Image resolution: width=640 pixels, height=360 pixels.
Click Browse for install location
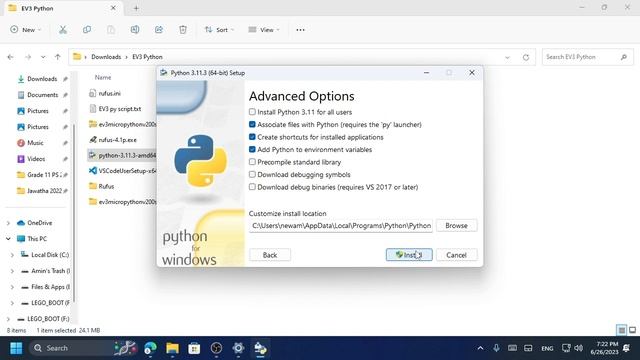[456, 225]
